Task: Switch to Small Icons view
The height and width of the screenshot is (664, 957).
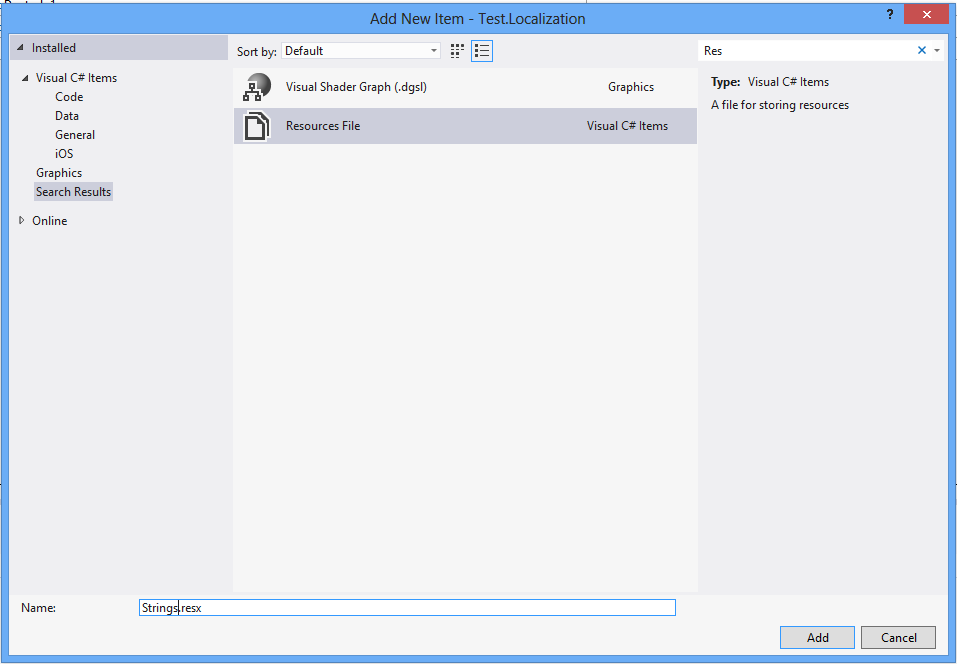Action: pyautogui.click(x=482, y=50)
